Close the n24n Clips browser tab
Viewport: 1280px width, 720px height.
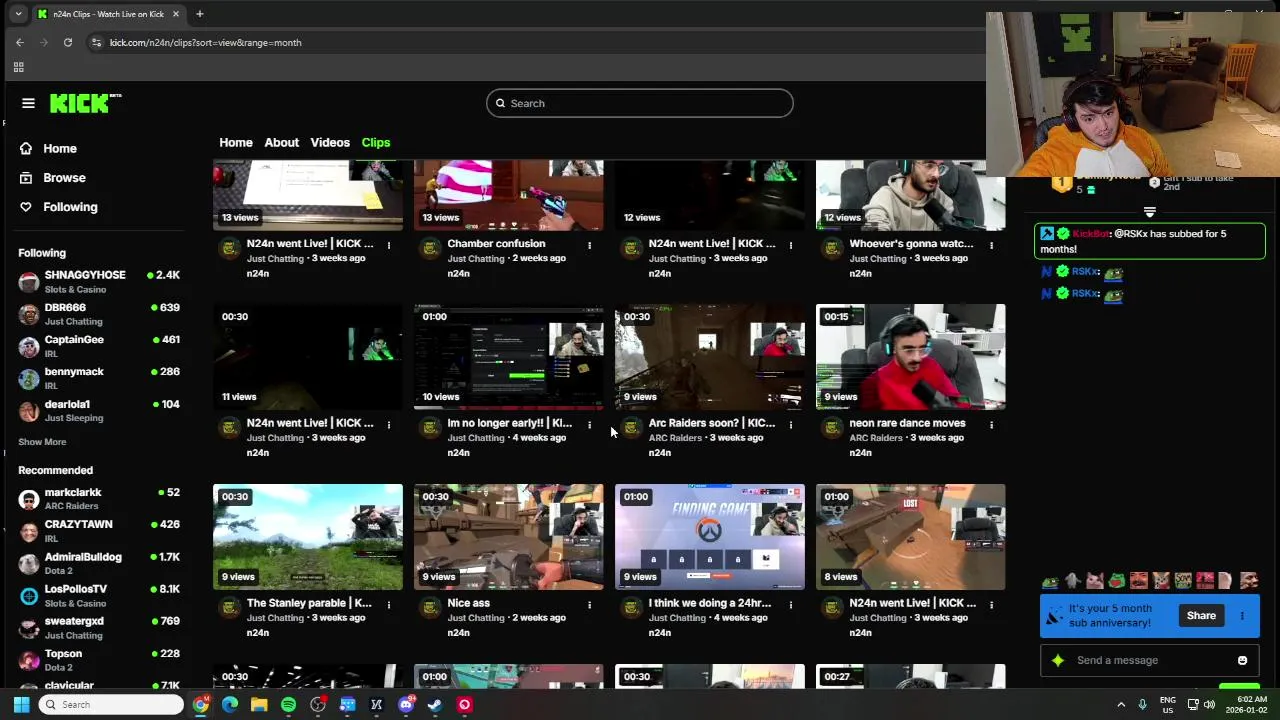[x=176, y=14]
